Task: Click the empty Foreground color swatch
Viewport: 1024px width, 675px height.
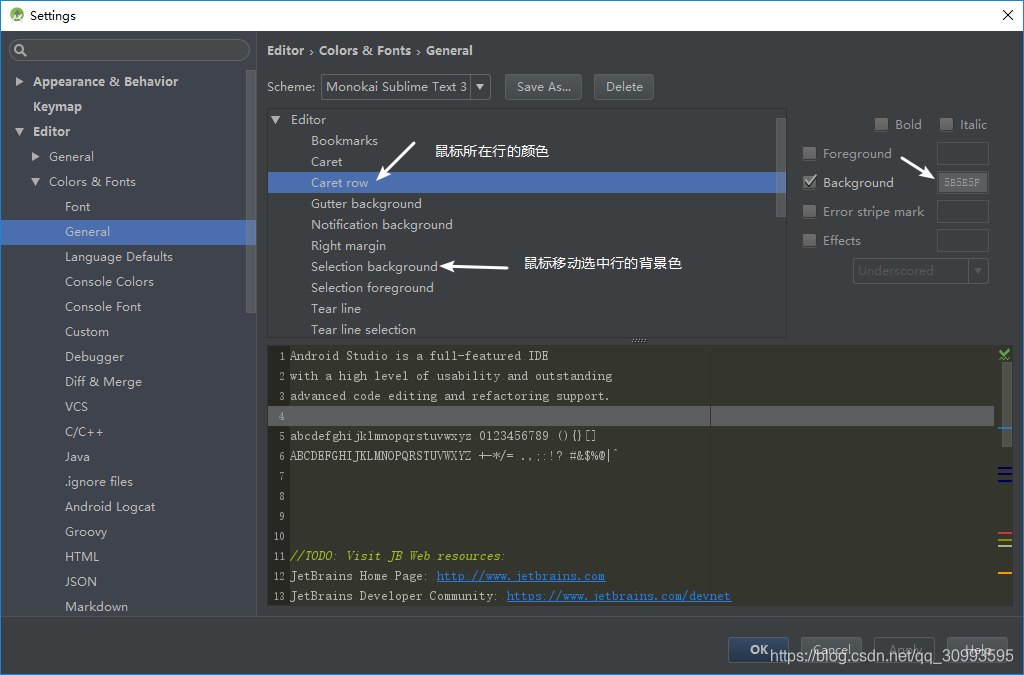Action: pyautogui.click(x=963, y=153)
